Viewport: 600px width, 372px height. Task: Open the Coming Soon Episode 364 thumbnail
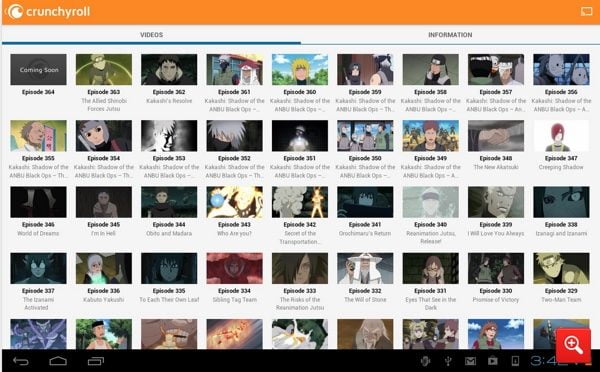tap(38, 69)
